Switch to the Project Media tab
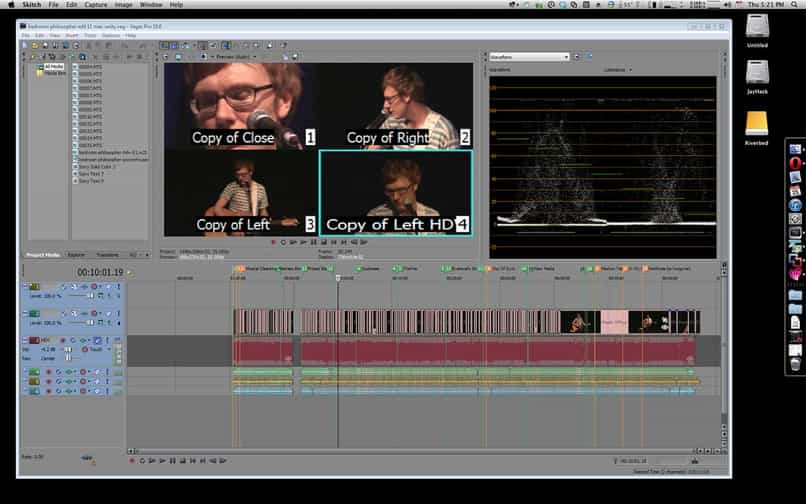 (x=43, y=255)
